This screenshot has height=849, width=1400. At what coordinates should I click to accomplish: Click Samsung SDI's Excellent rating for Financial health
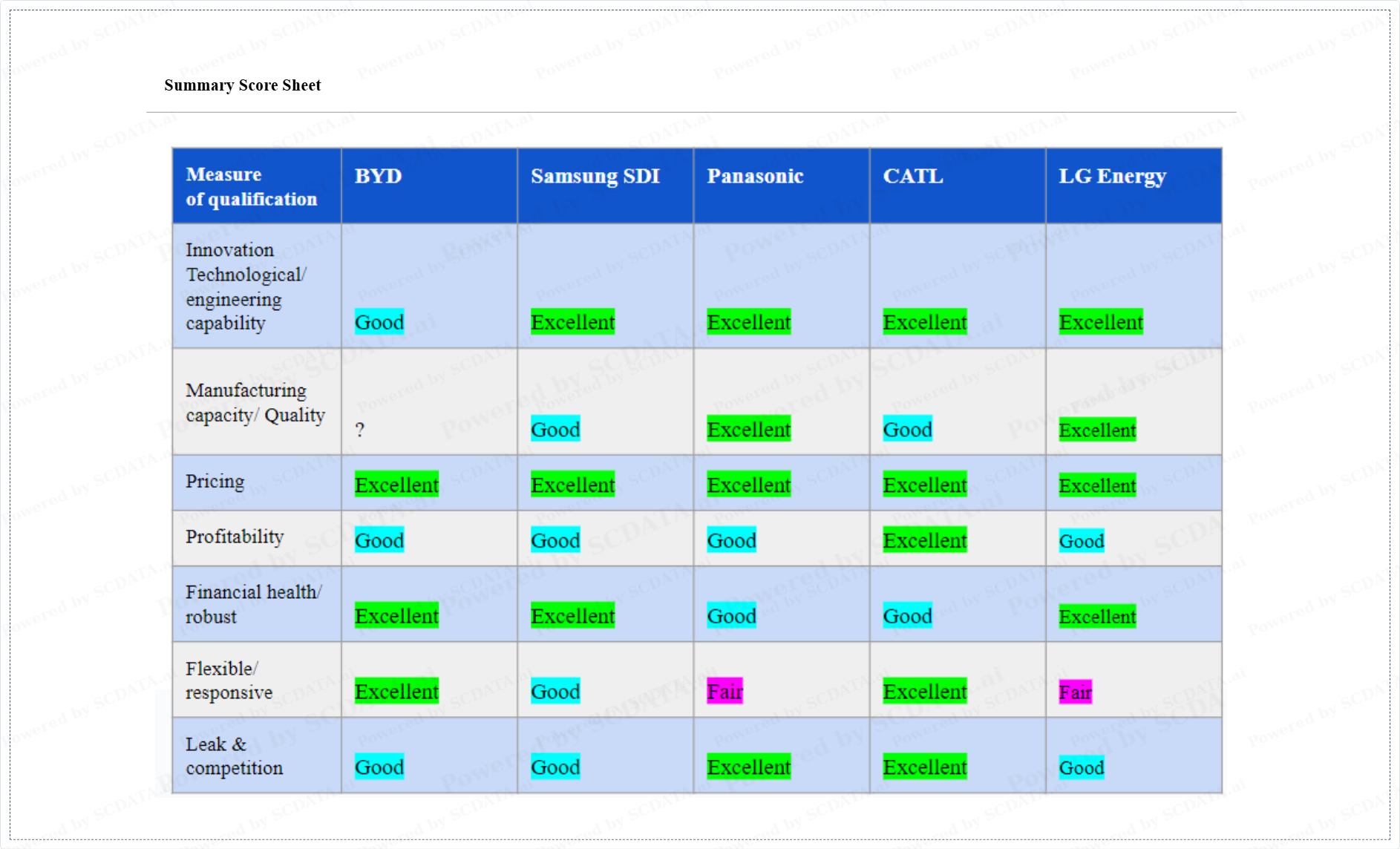click(x=573, y=615)
